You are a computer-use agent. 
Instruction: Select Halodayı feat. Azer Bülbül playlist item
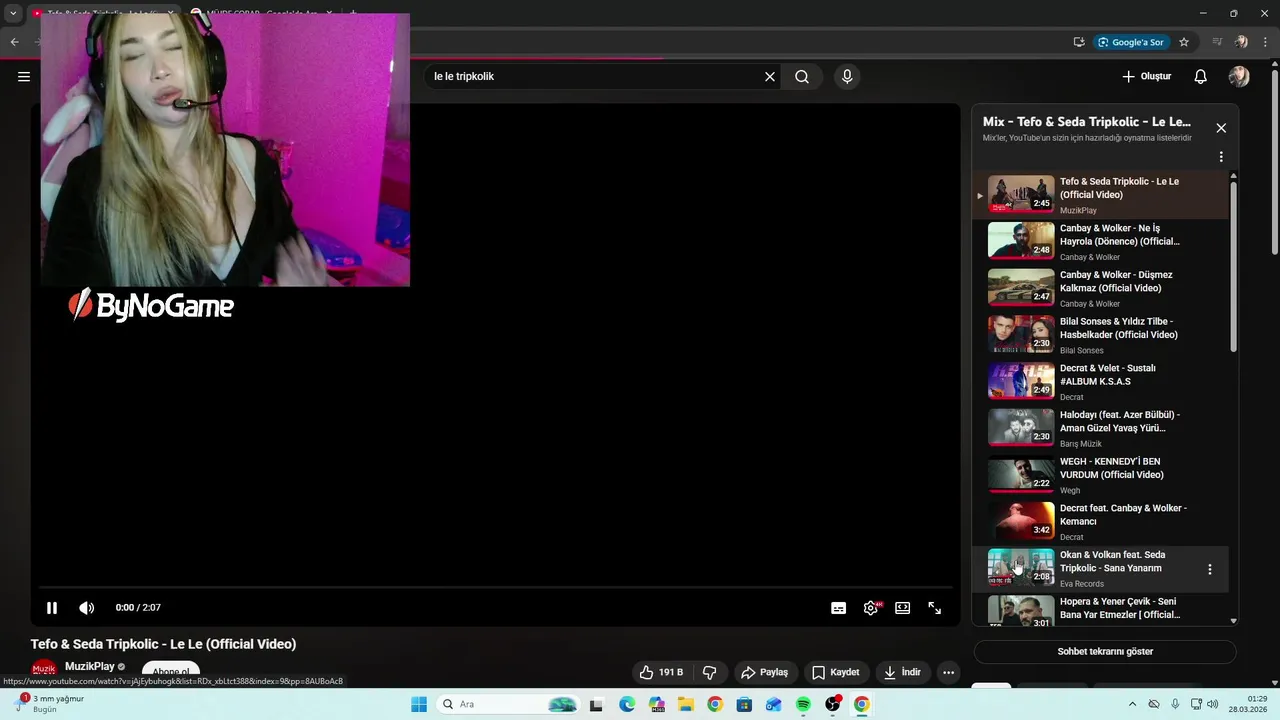(x=1100, y=428)
